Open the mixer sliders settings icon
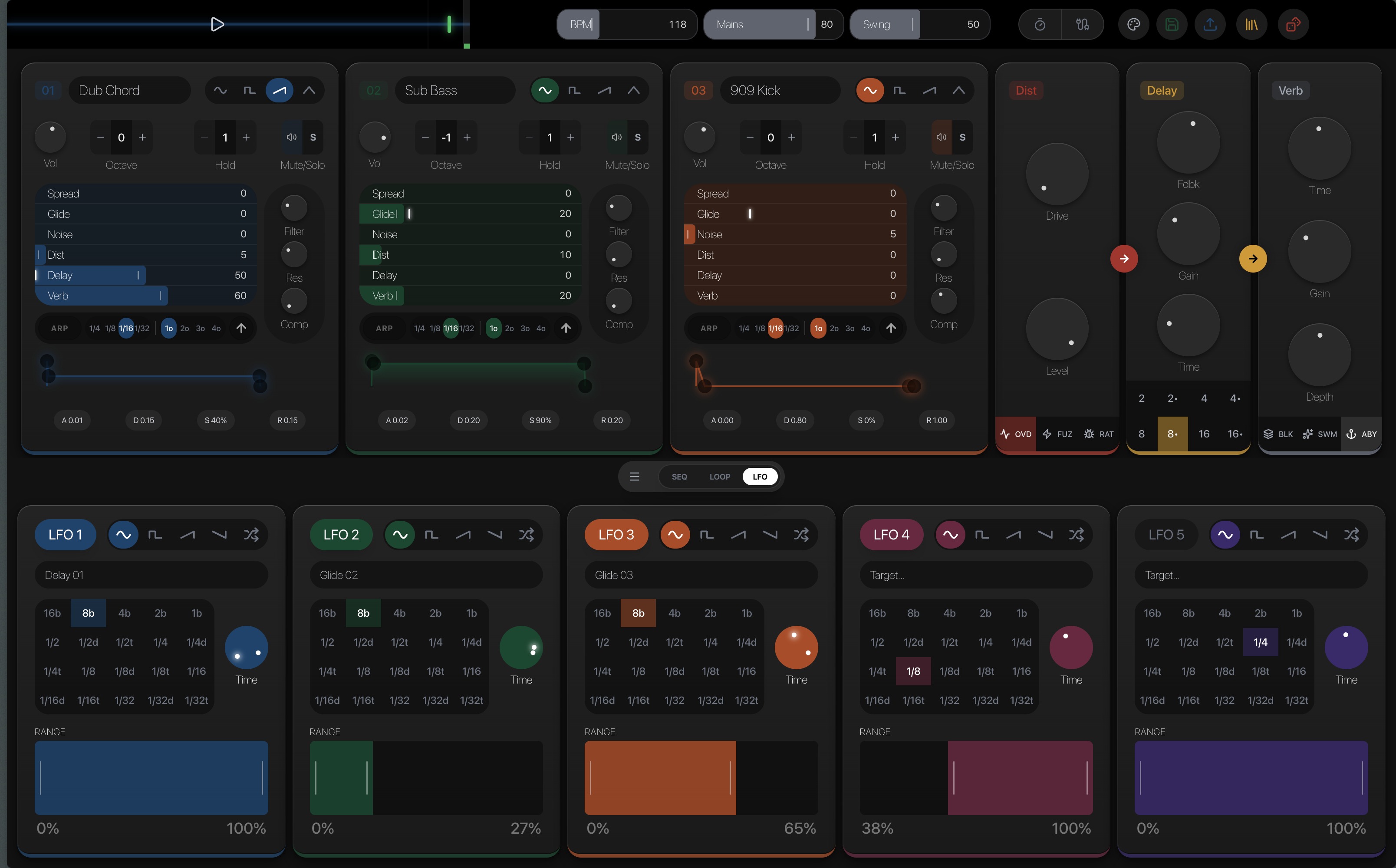 coord(1082,24)
